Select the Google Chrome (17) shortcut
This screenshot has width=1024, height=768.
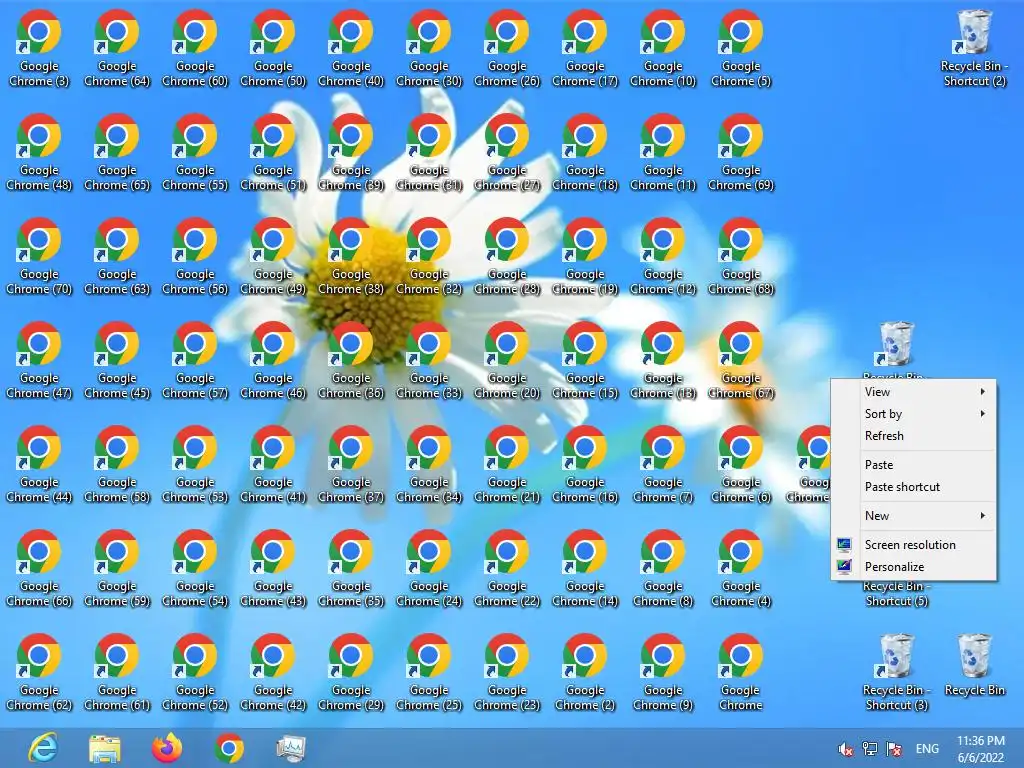[585, 49]
